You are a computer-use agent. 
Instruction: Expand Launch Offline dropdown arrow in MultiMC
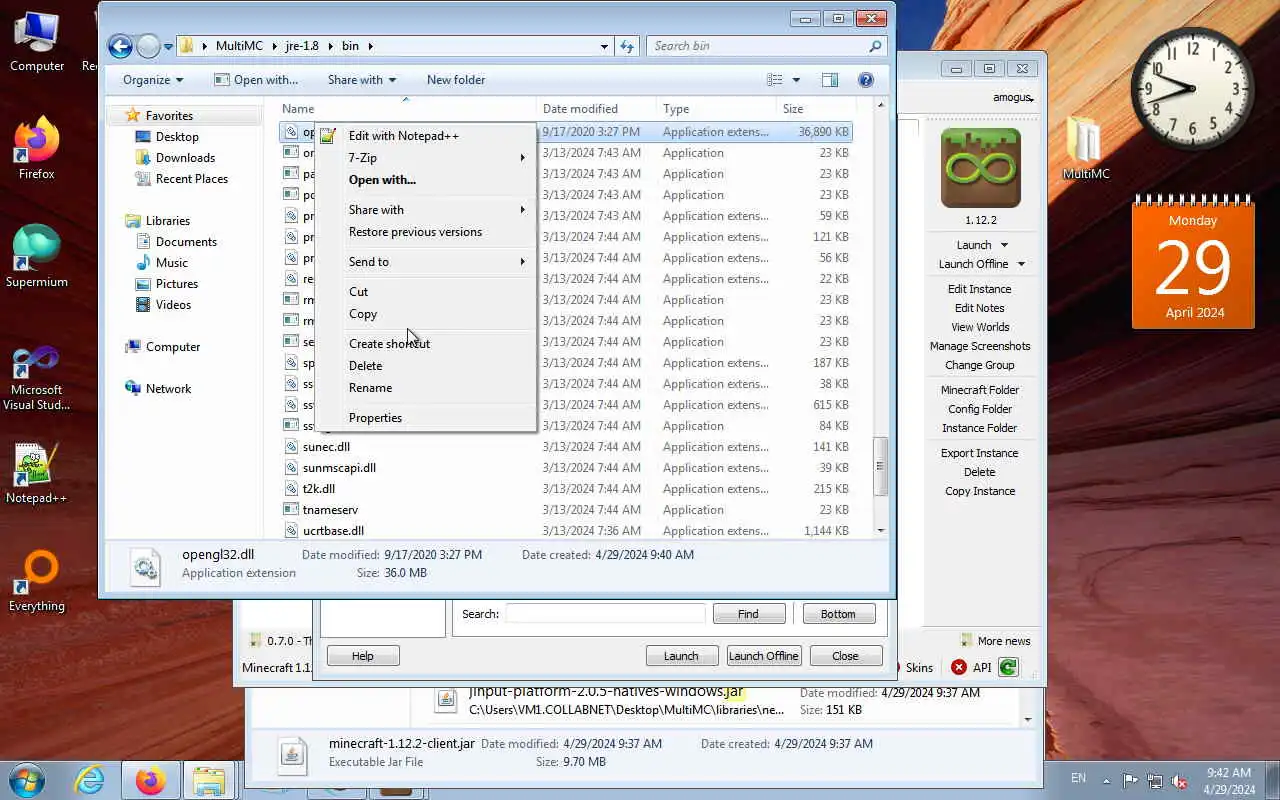pyautogui.click(x=1021, y=264)
